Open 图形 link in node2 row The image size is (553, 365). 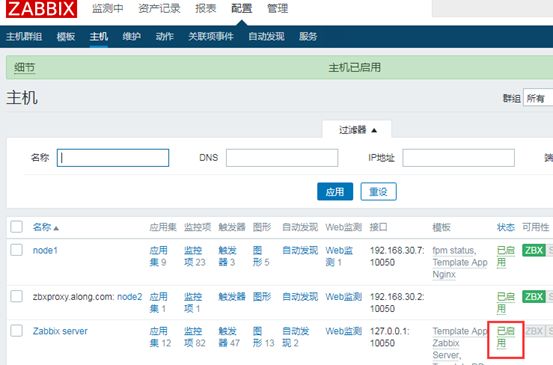point(262,297)
